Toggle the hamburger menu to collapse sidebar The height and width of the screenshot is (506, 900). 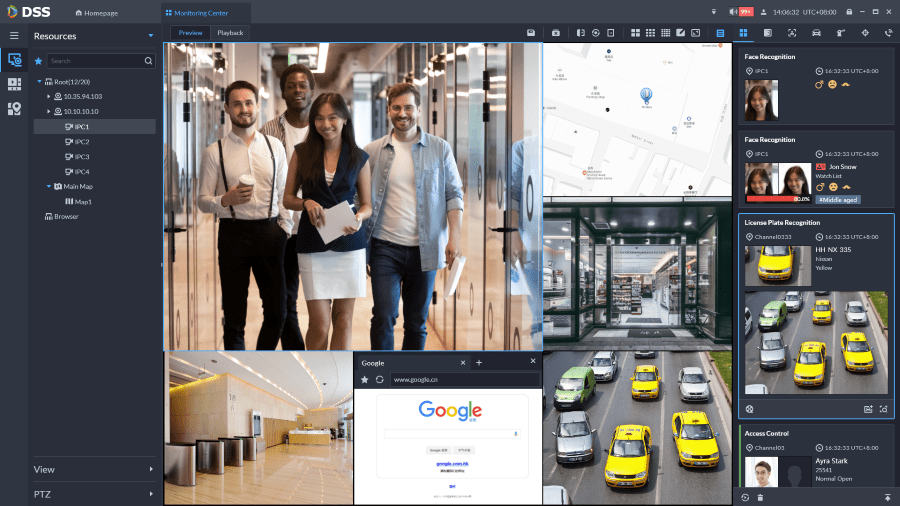(x=14, y=35)
